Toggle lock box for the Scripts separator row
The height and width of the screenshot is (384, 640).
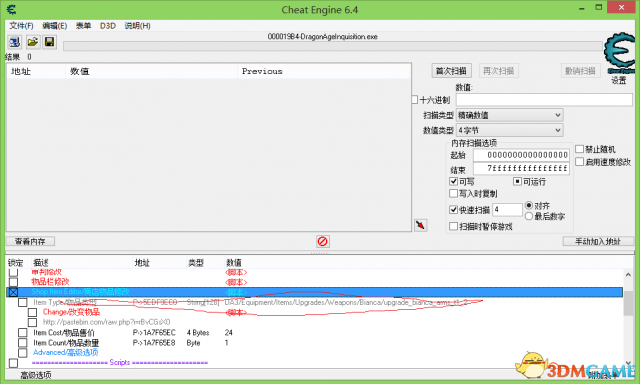(13, 363)
